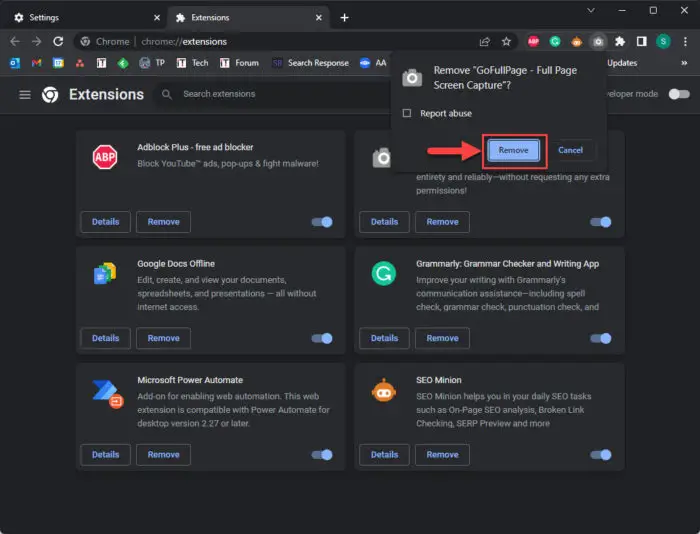
Task: Remove the Grammarly extension
Action: [x=442, y=338]
